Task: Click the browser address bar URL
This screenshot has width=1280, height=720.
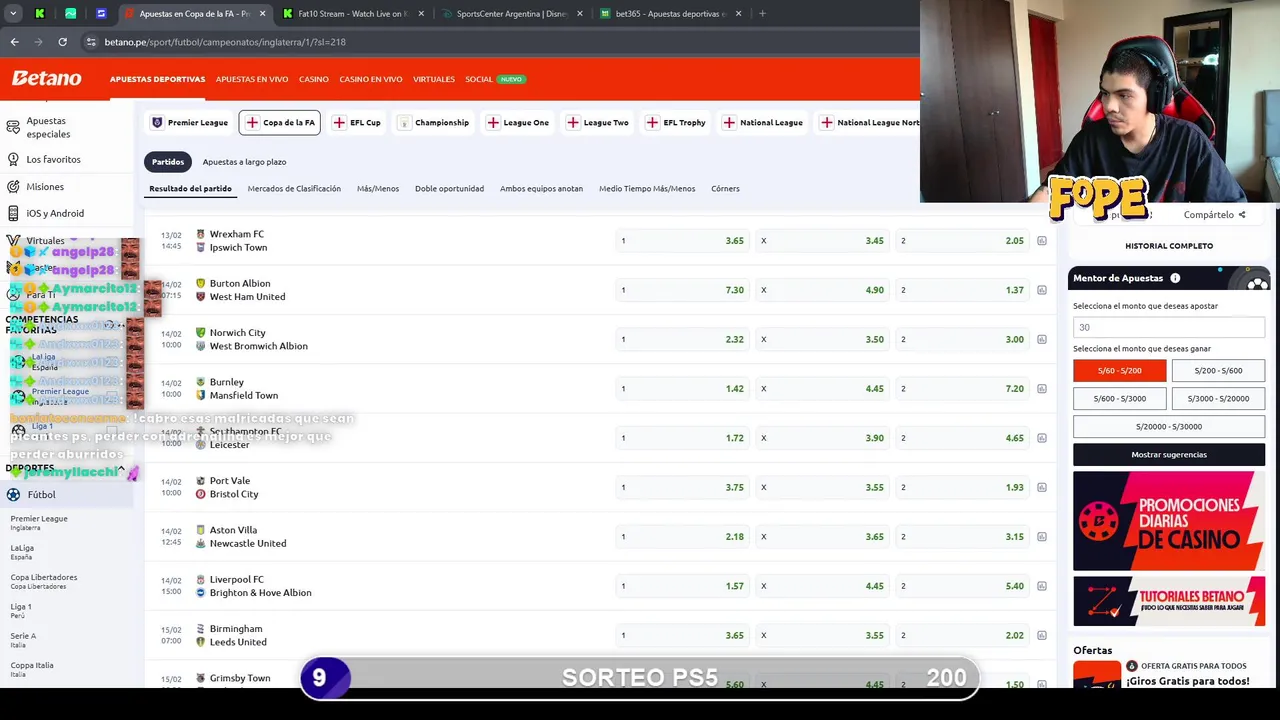Action: tap(225, 42)
